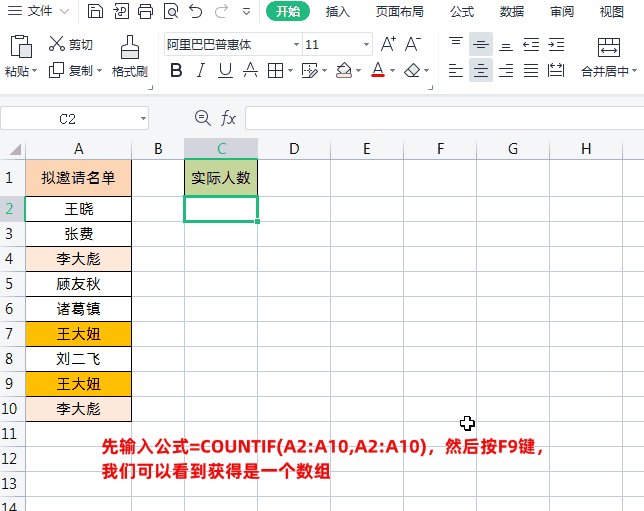Toggle vertical middle alignment
Viewport: 644px width, 511px height.
[481, 44]
